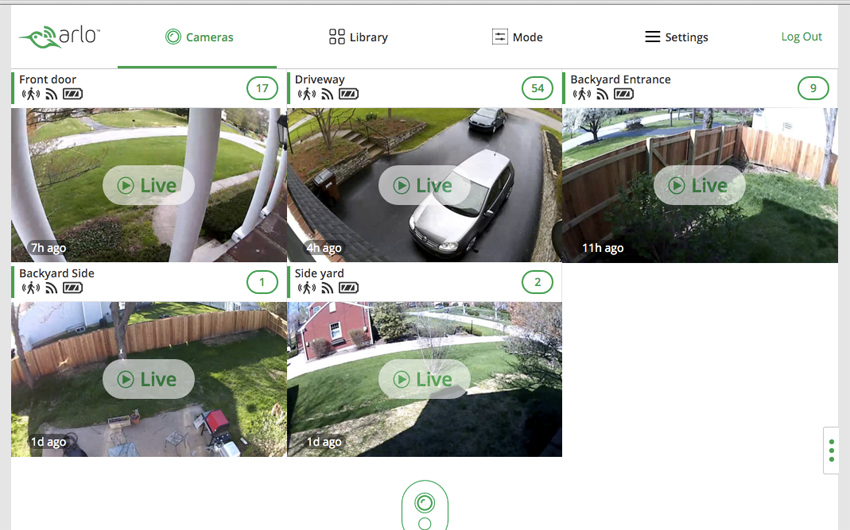850x530 pixels.
Task: Click Side yard Wi-Fi signal icon
Action: coord(327,288)
